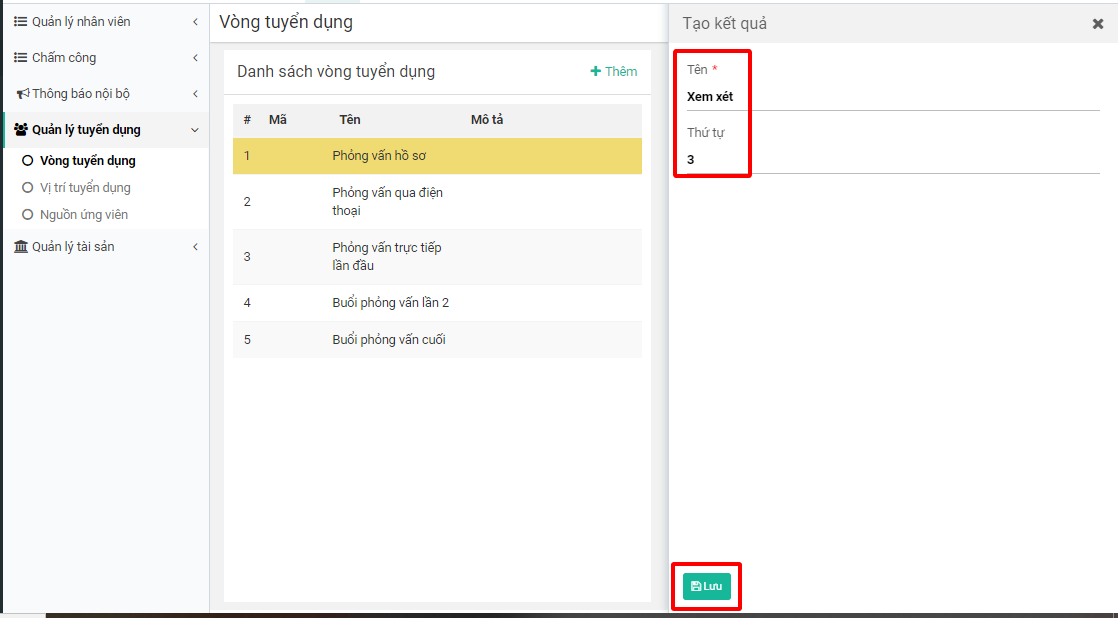Click the list icon beside Chấm công
Image resolution: width=1118 pixels, height=618 pixels.
point(20,58)
